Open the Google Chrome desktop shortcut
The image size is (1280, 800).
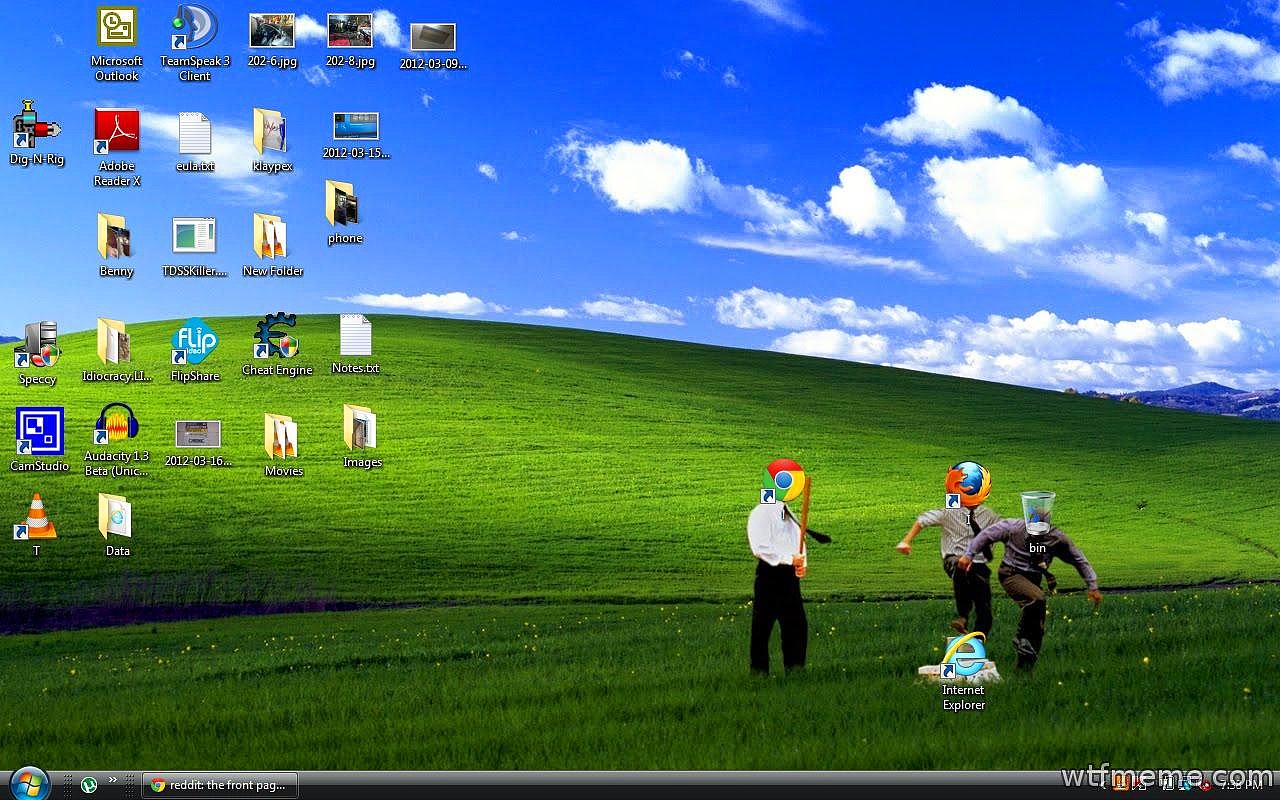pyautogui.click(x=784, y=481)
